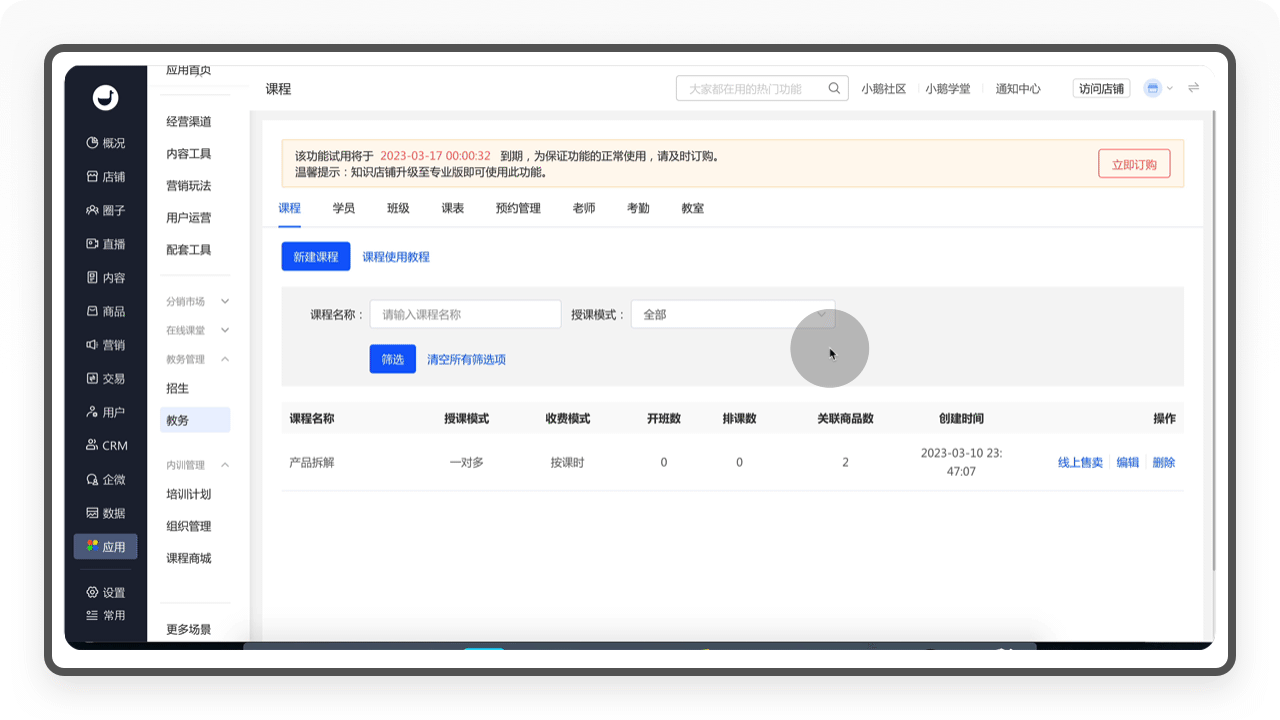
Task: Go to 营销 in the left sidebar
Action: 105,345
